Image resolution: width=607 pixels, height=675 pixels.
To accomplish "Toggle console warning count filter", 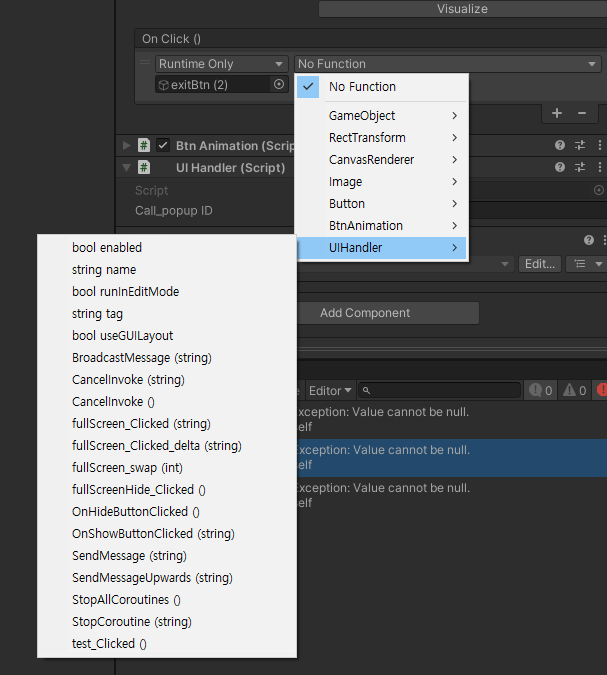I will pos(575,390).
